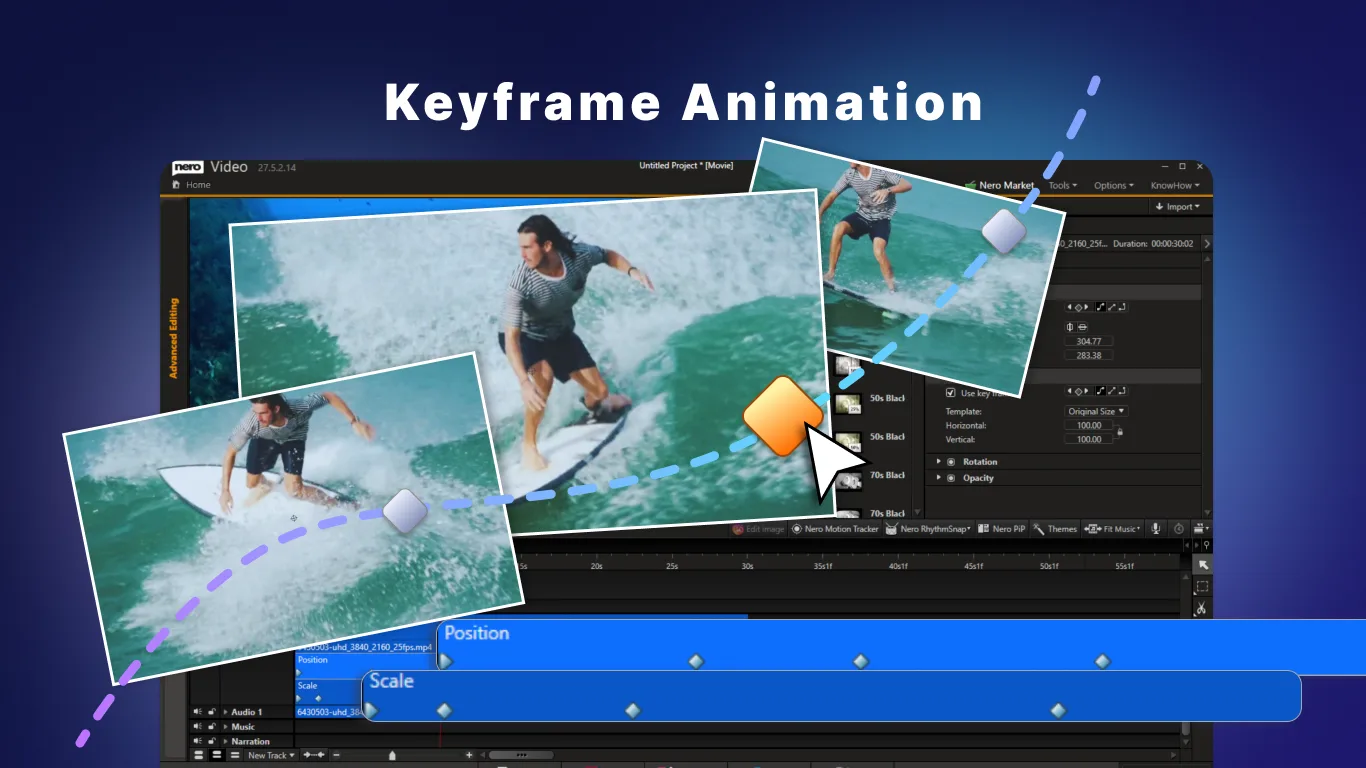Click the 283.38 position value field
The image size is (1366, 768).
click(x=1089, y=355)
